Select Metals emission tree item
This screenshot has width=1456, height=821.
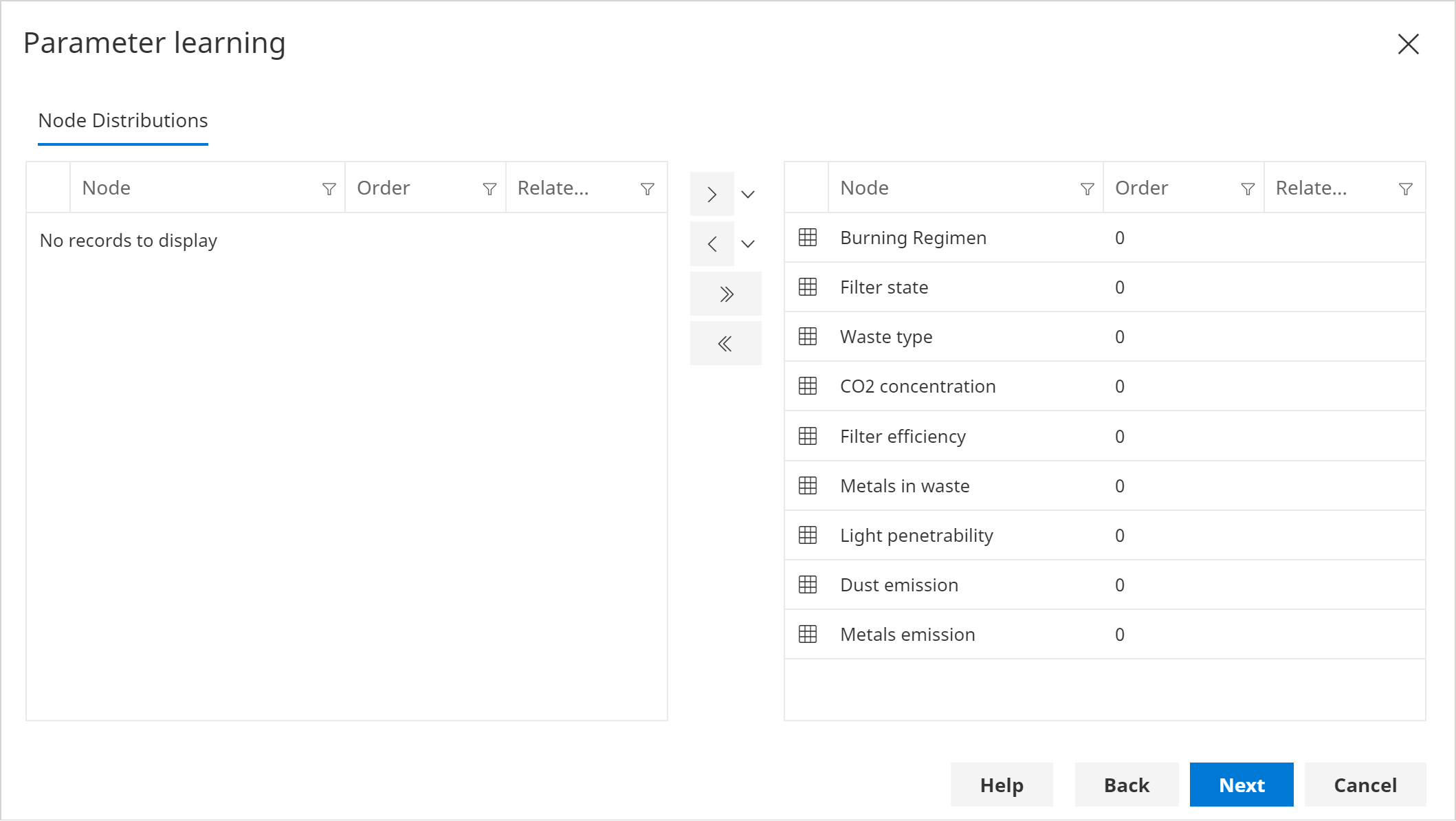tap(906, 634)
